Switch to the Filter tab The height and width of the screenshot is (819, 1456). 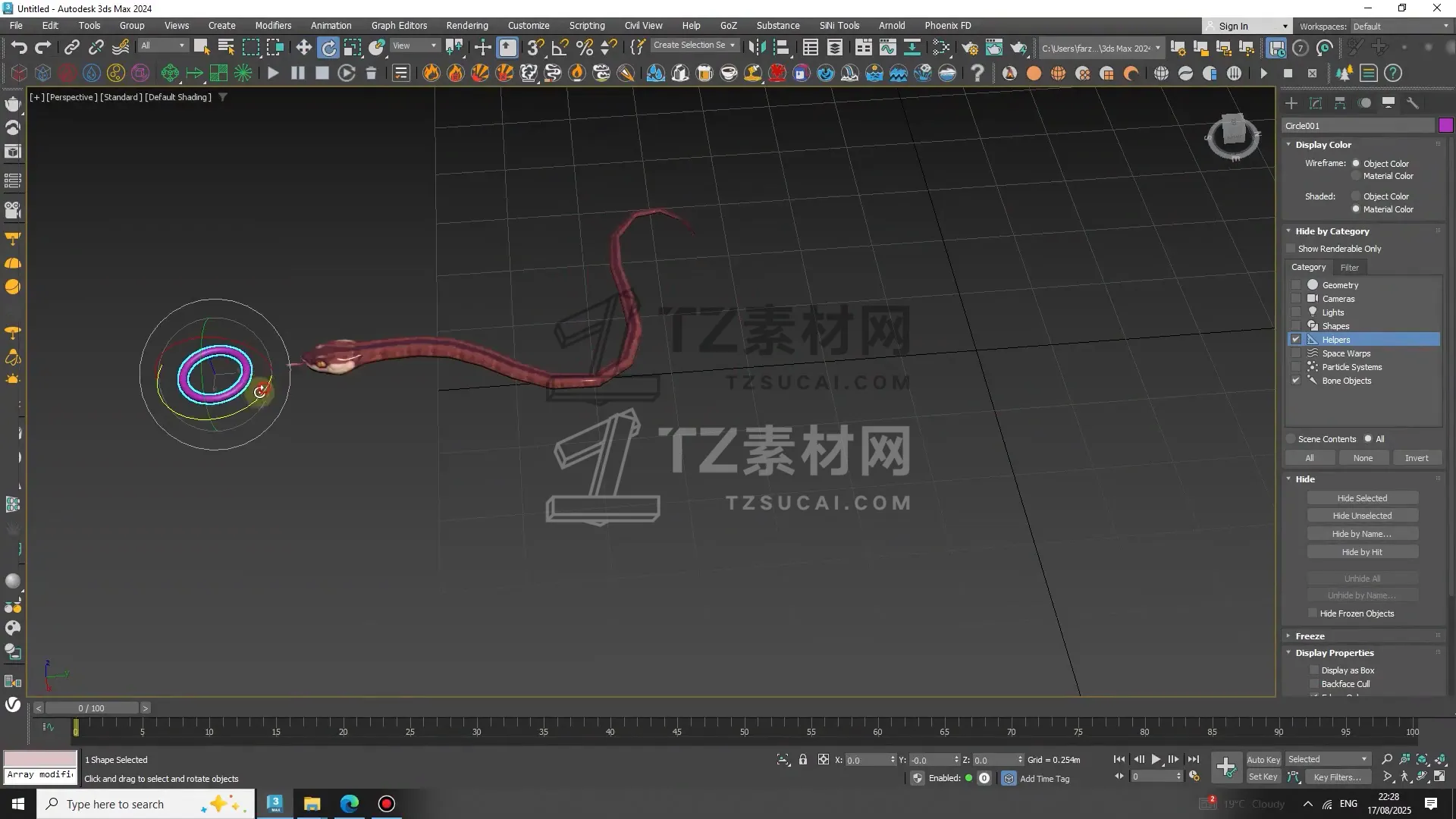click(x=1350, y=267)
